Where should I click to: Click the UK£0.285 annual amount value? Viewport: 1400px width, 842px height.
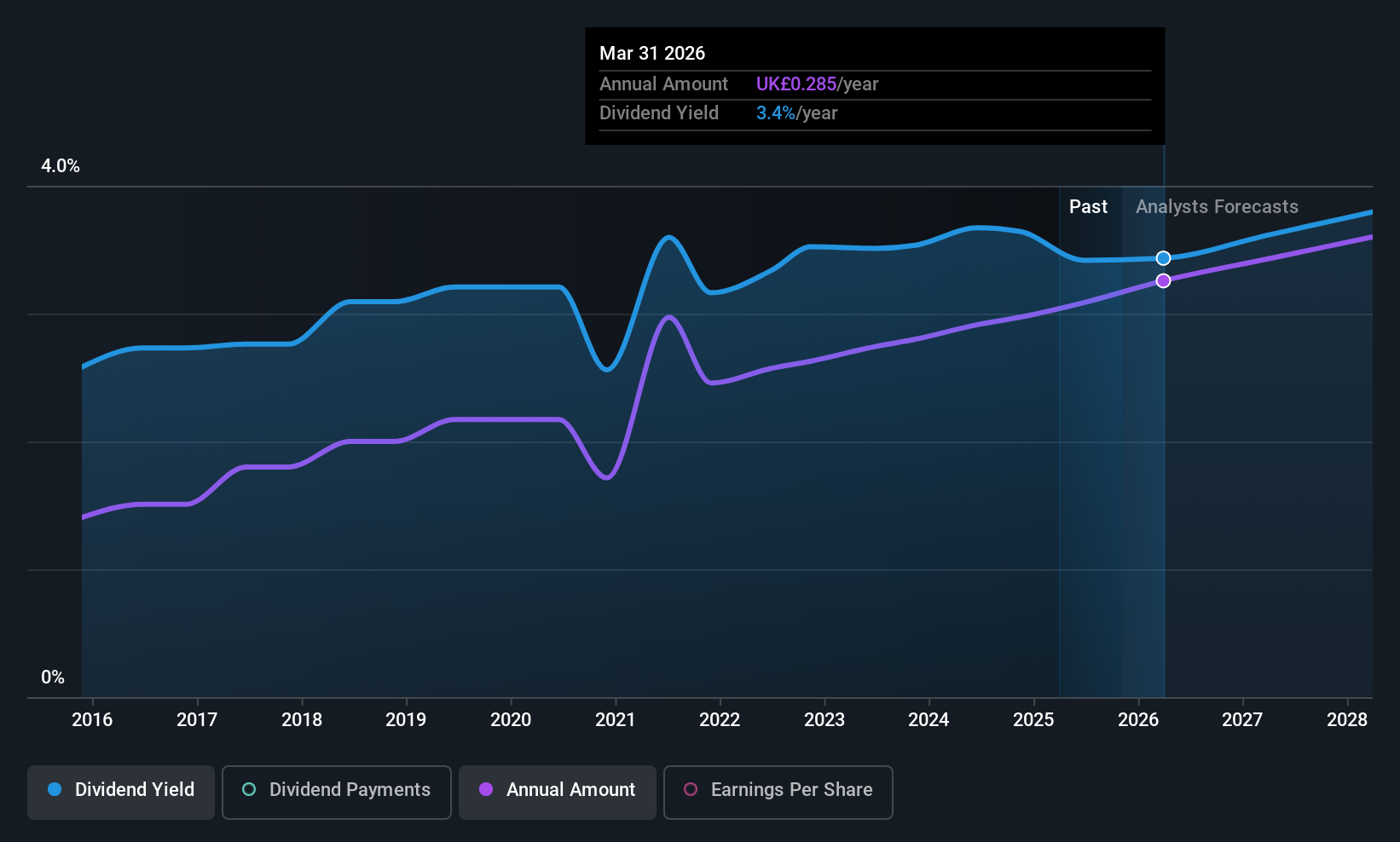tap(796, 84)
